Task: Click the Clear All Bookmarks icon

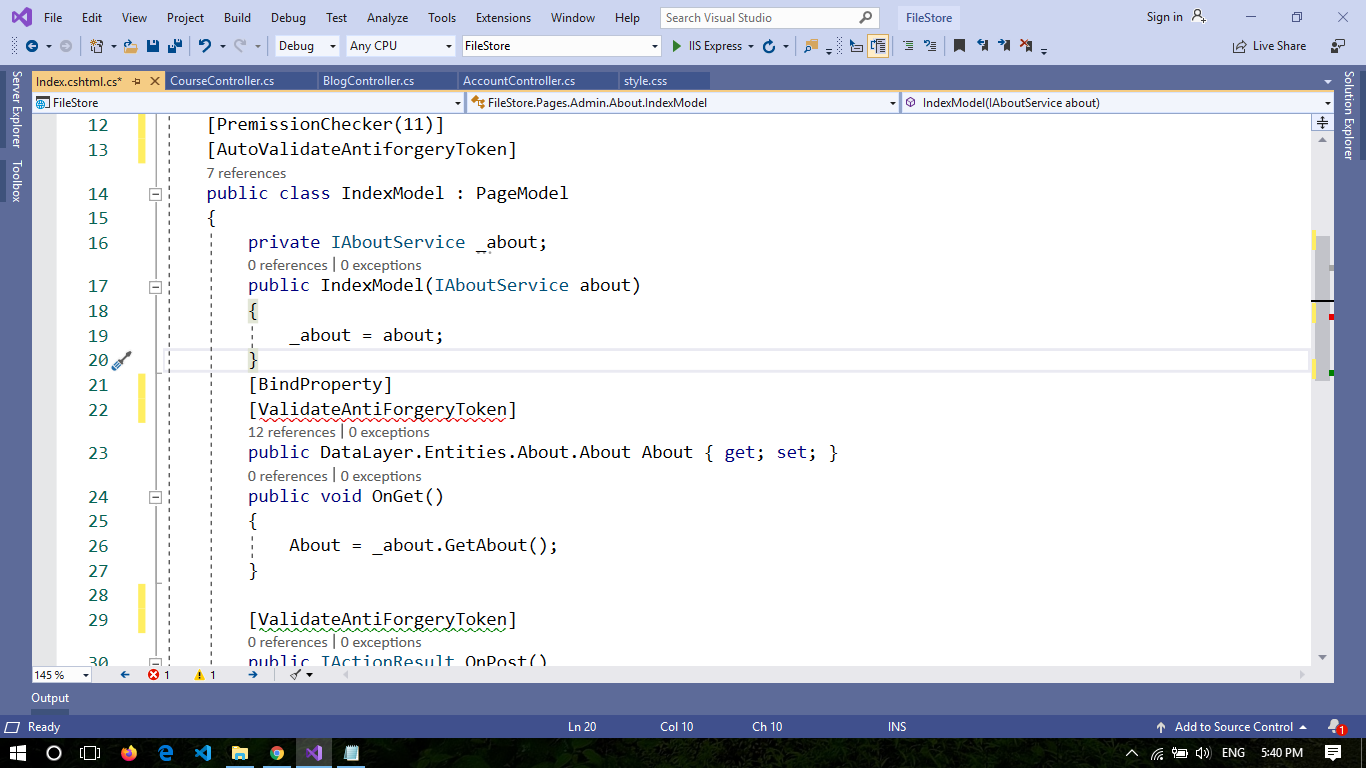Action: 1026,46
